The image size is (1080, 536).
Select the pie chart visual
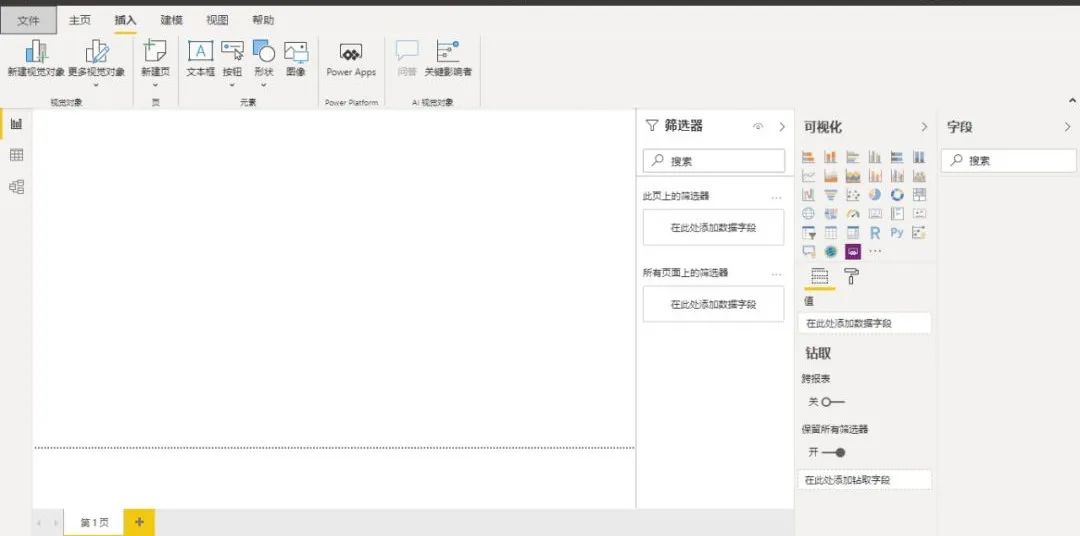pyautogui.click(x=875, y=195)
